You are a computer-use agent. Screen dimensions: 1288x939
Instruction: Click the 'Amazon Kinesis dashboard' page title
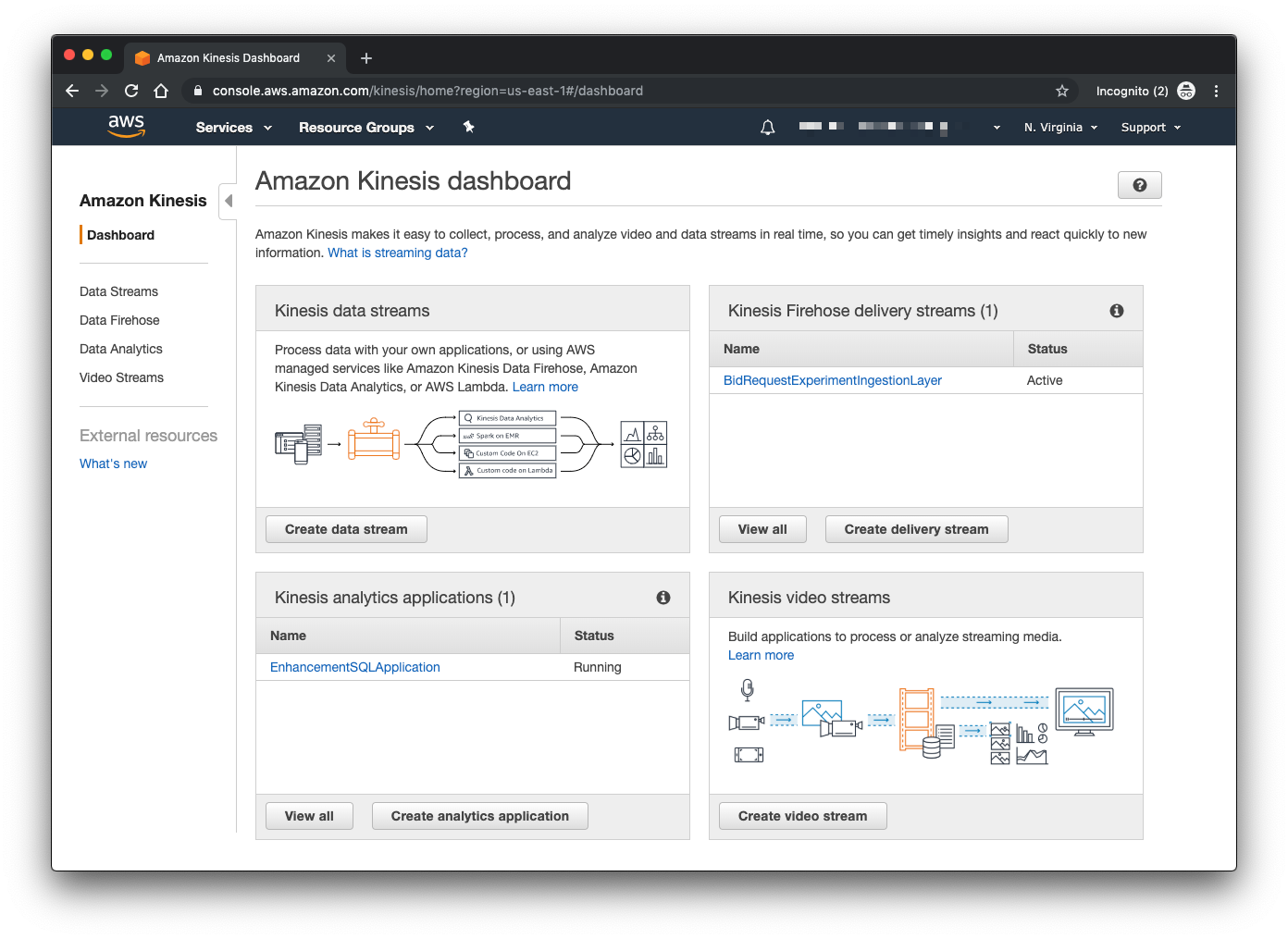(x=413, y=180)
